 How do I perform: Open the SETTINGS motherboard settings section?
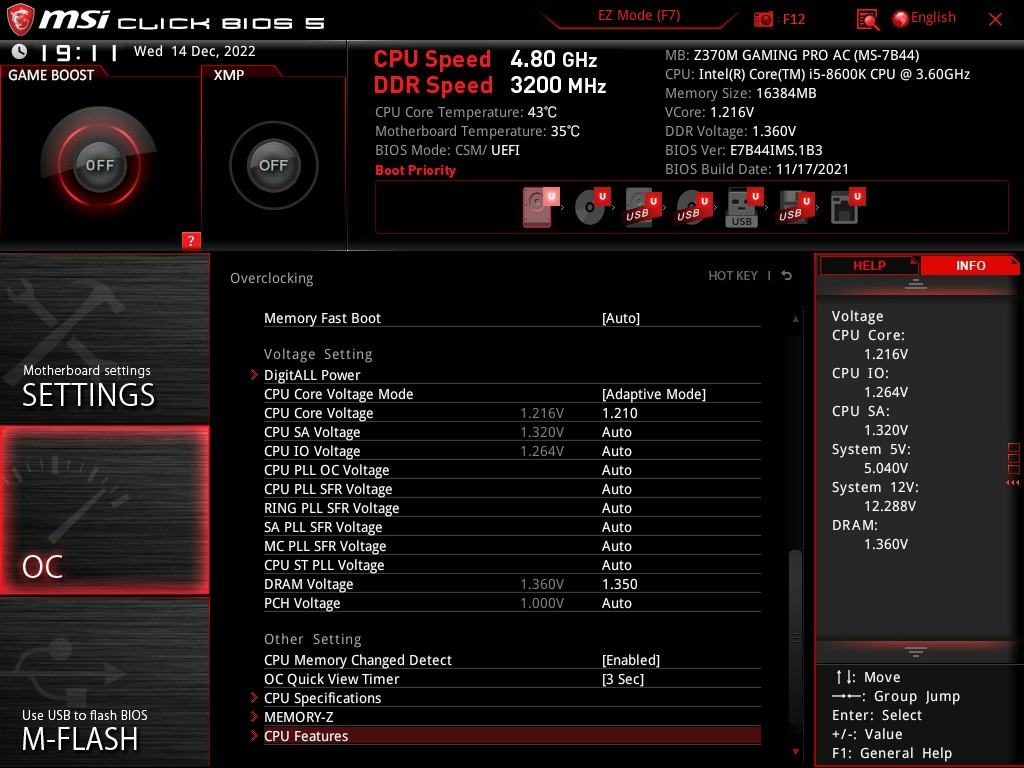(104, 338)
